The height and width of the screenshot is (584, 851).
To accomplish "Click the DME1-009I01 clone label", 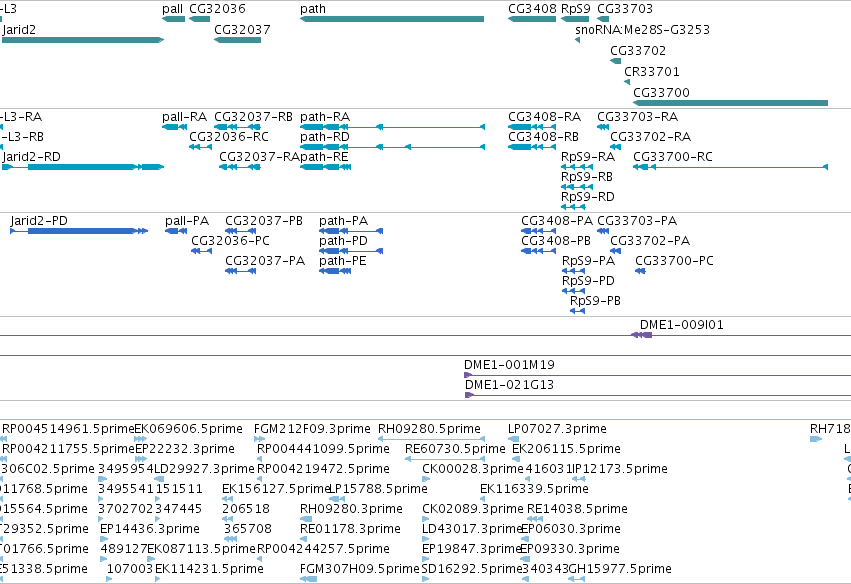I will [x=682, y=325].
